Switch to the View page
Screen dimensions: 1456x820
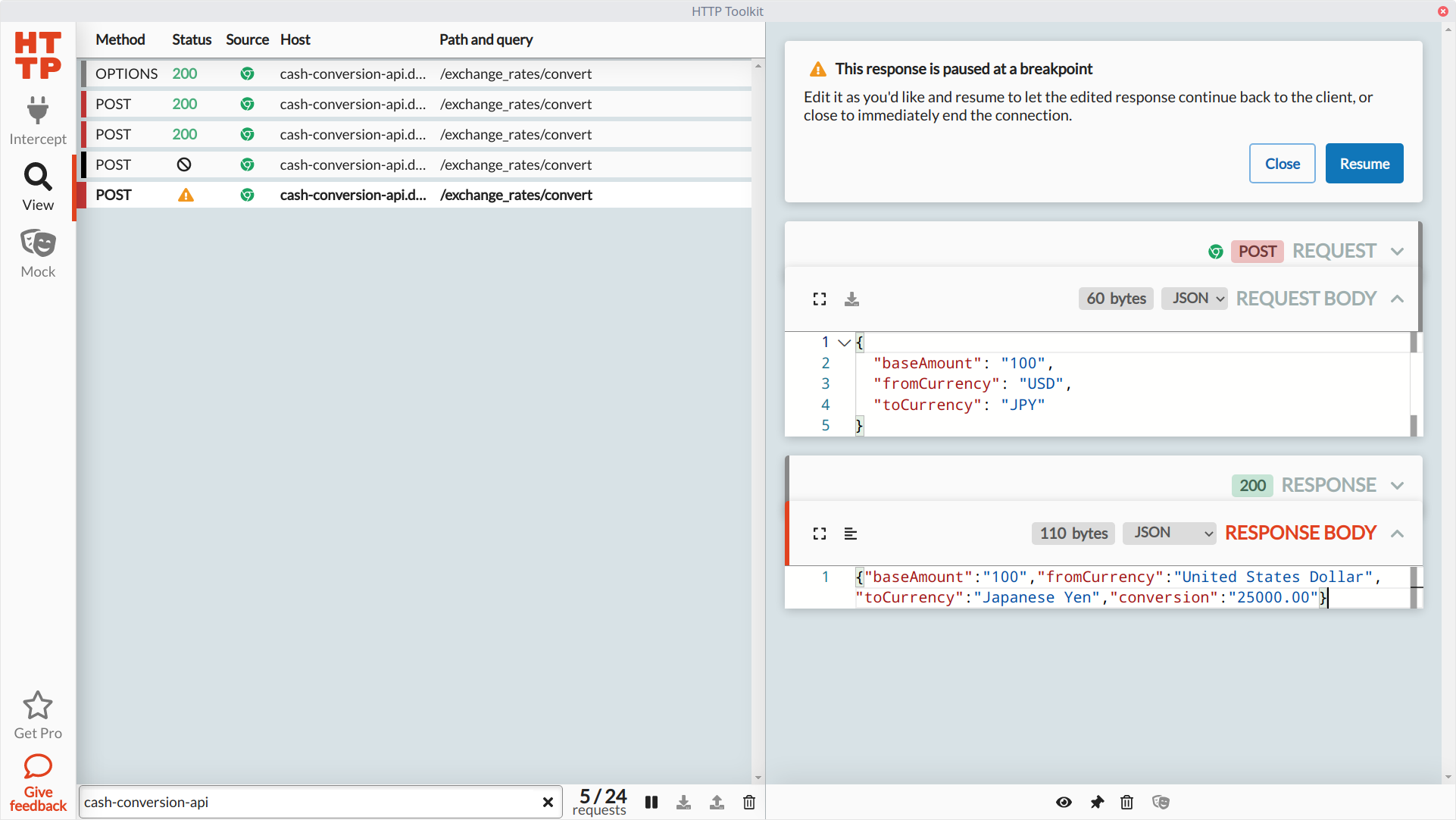click(x=38, y=187)
